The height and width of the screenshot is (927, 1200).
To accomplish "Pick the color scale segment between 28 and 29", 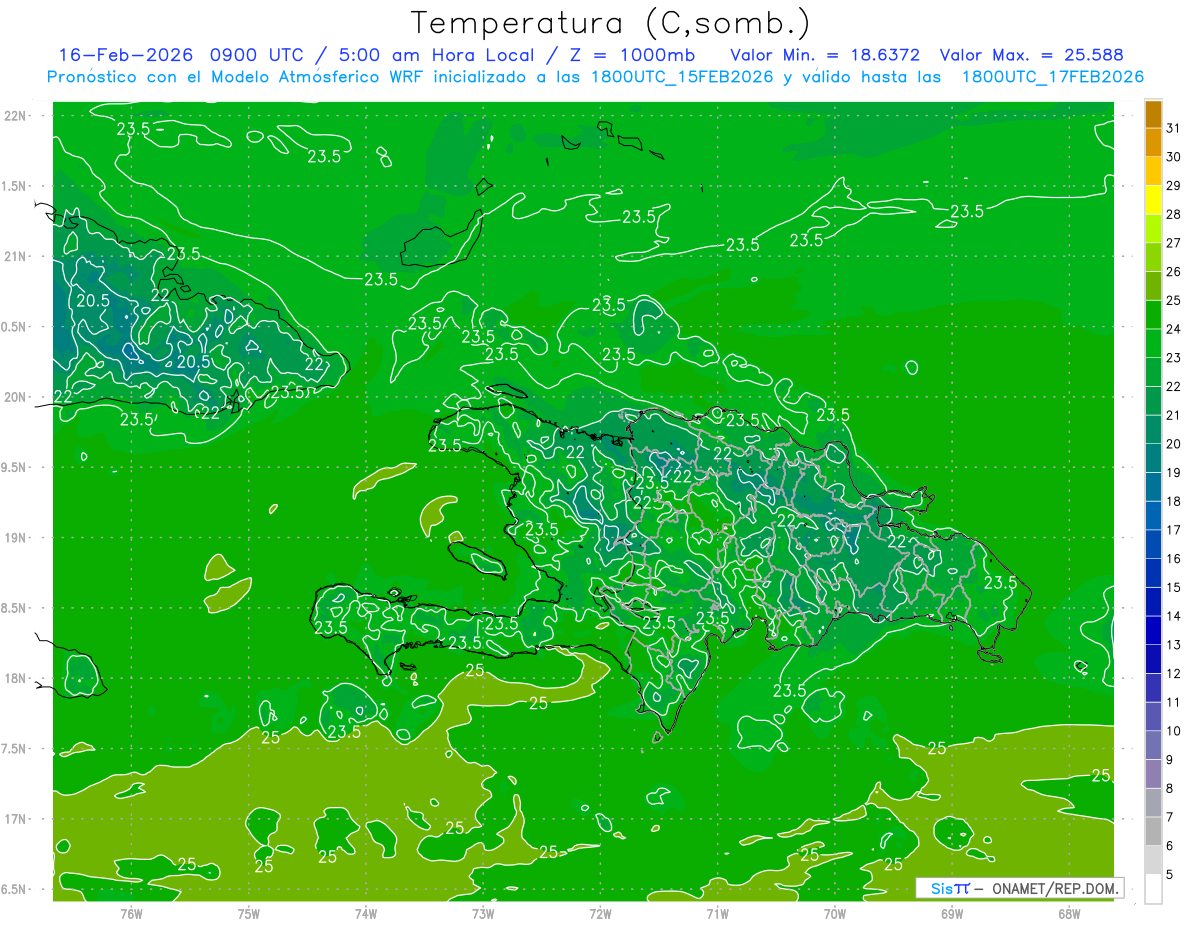I will pos(1153,200).
